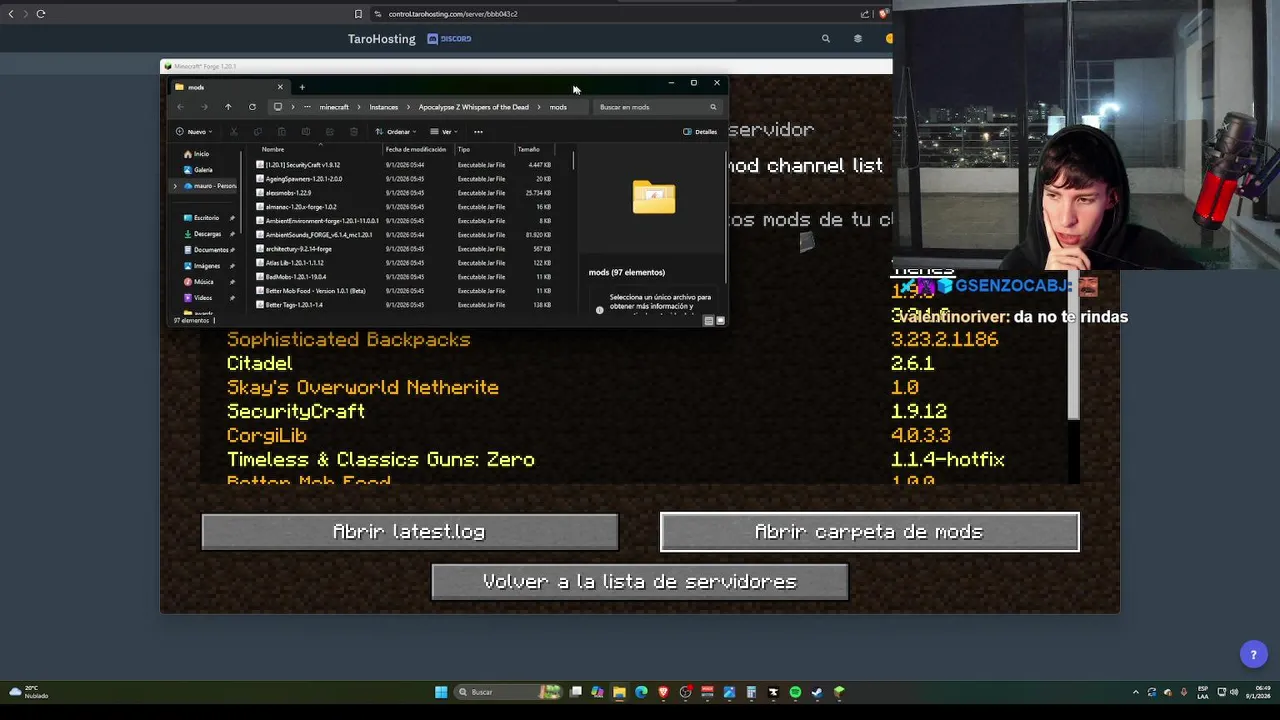Switch Explorer to details list view icon
Viewport: 1280px width, 720px height.
pyautogui.click(x=708, y=321)
